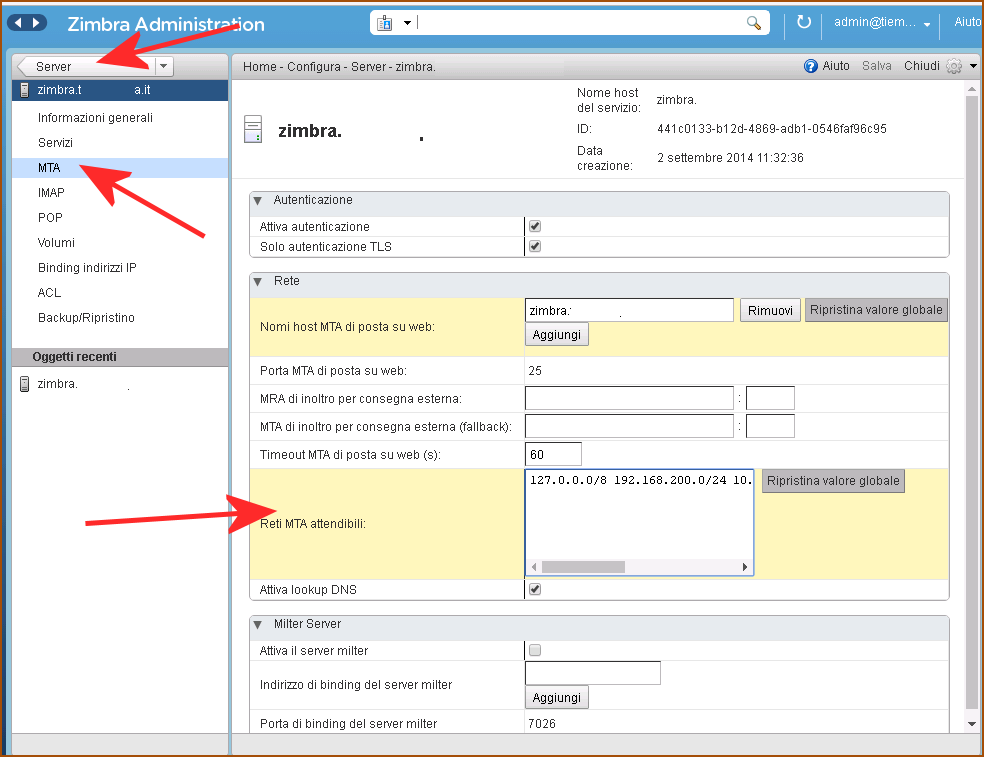Image resolution: width=984 pixels, height=757 pixels.
Task: Click right arrow of networks textarea scrollbar
Action: coord(745,567)
